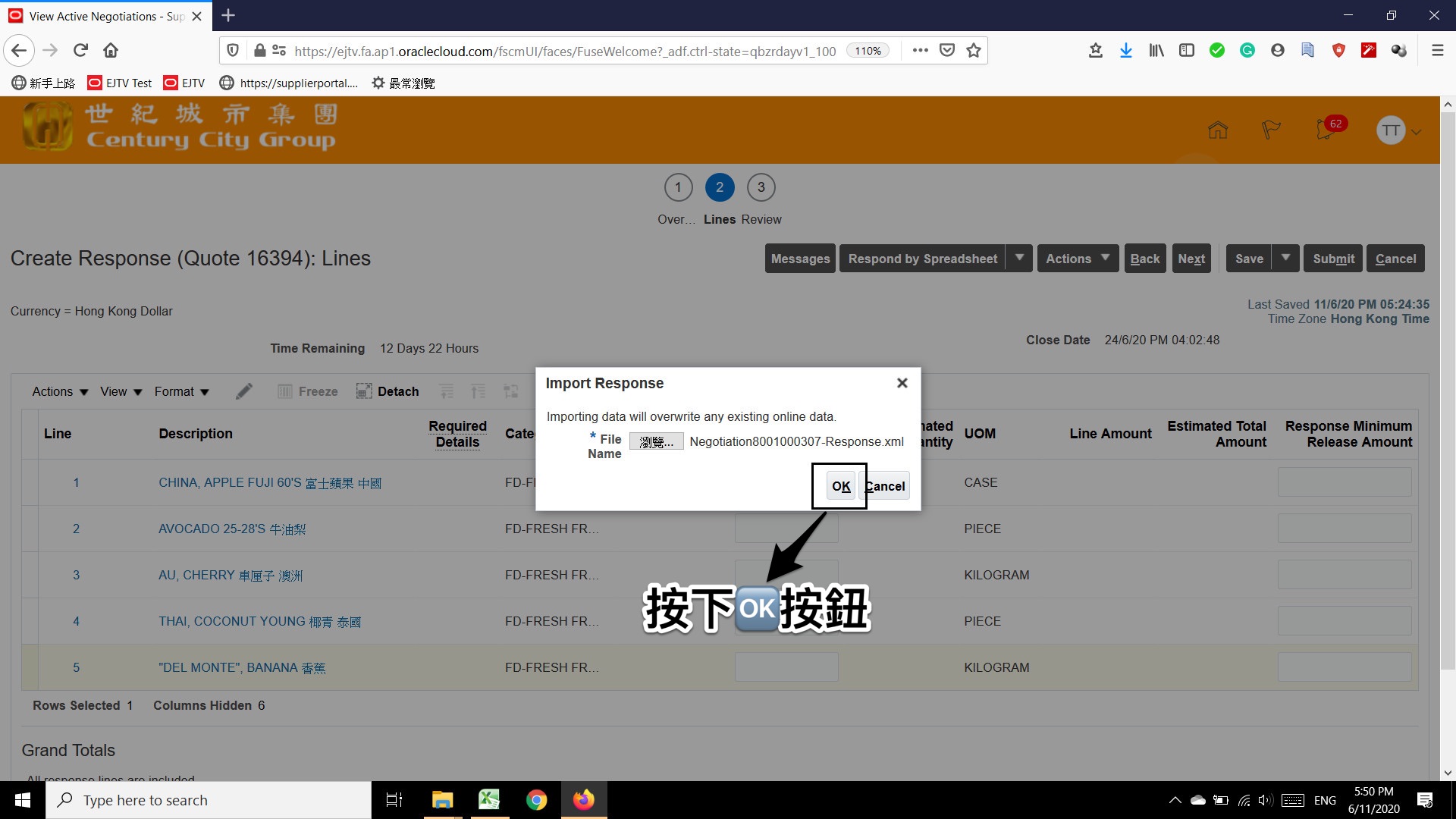Viewport: 1456px width, 819px height.
Task: Open the supplierportal bookmark
Action: 288,83
